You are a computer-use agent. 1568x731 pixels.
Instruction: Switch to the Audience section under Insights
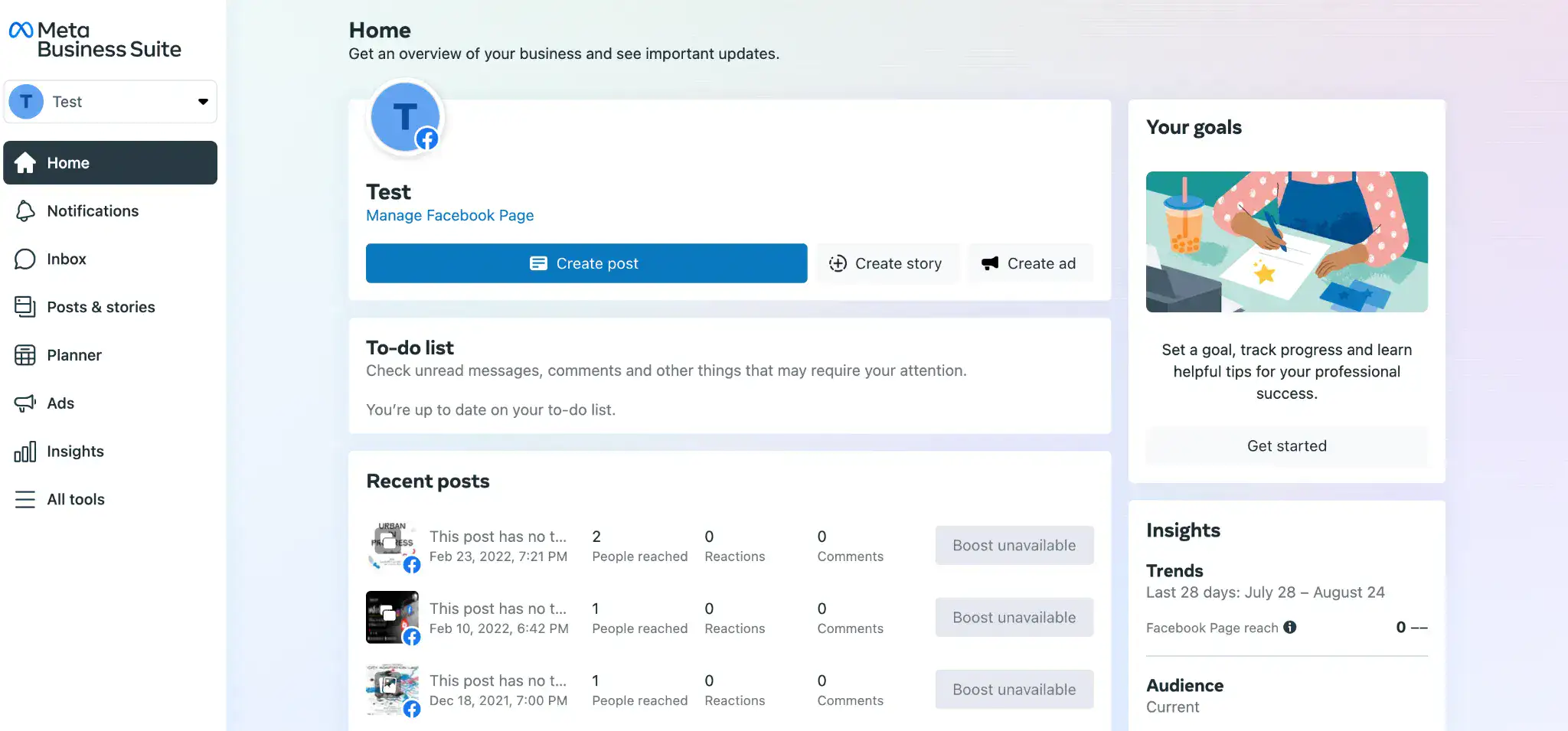pos(1184,685)
